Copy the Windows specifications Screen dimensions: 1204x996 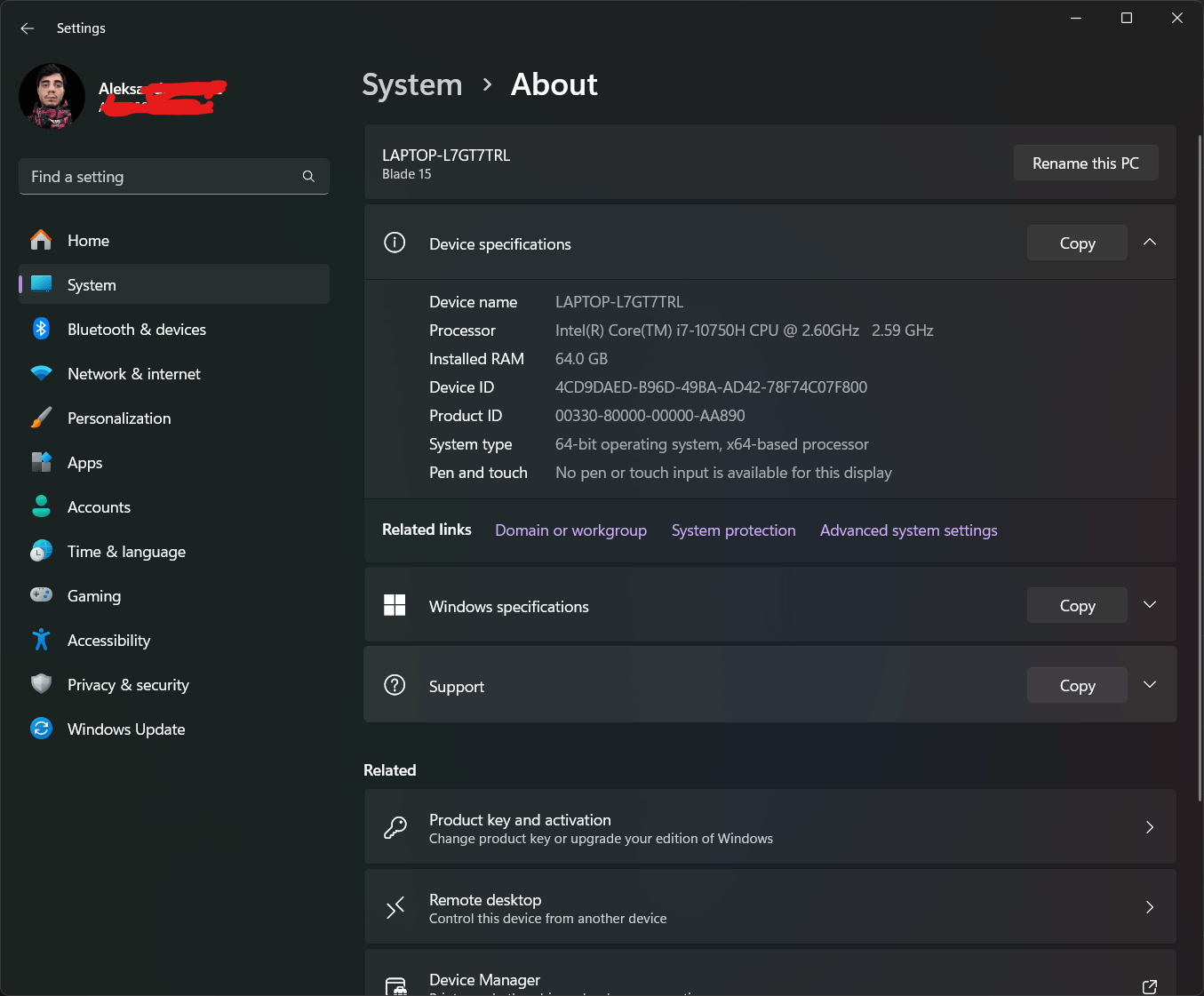[x=1077, y=605]
